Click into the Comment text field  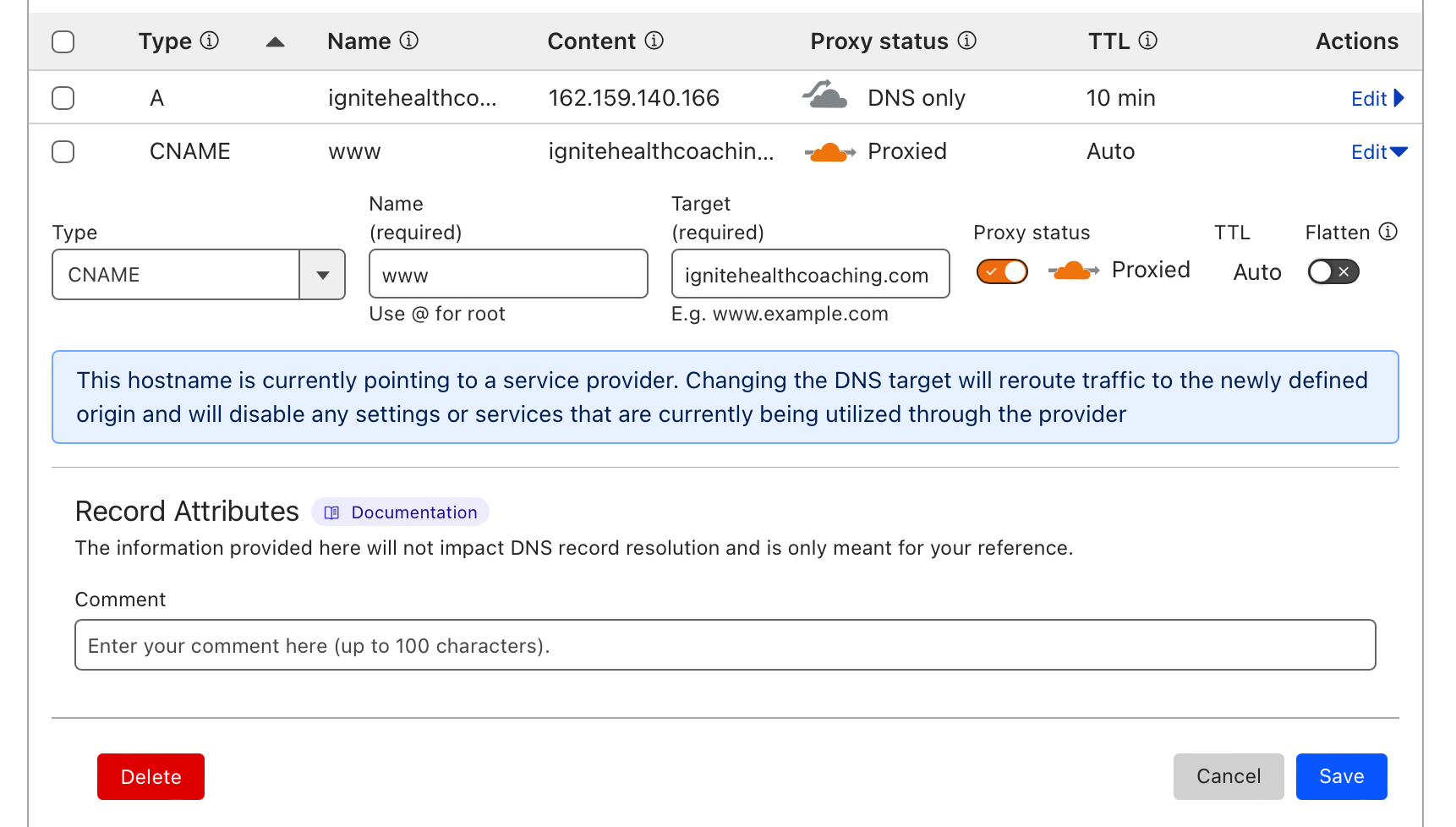[x=725, y=645]
